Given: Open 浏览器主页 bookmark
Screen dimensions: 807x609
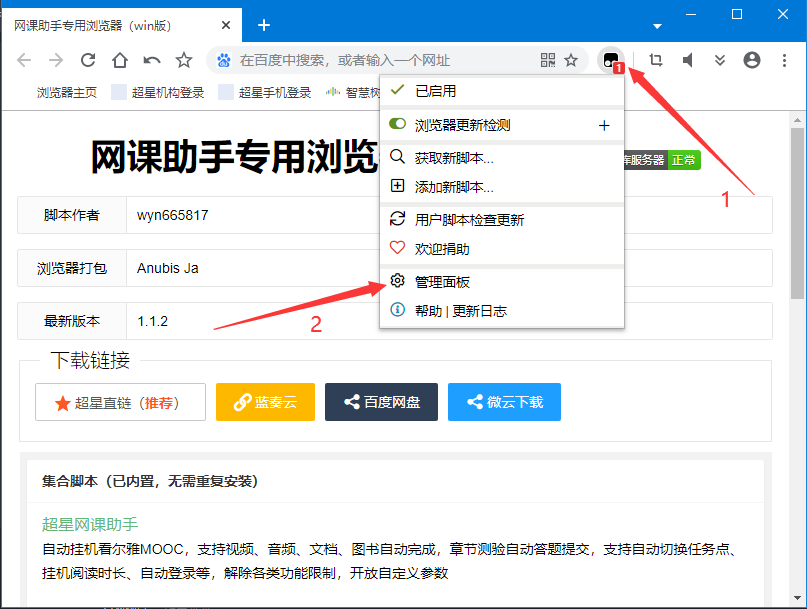Looking at the screenshot, I should tap(67, 93).
